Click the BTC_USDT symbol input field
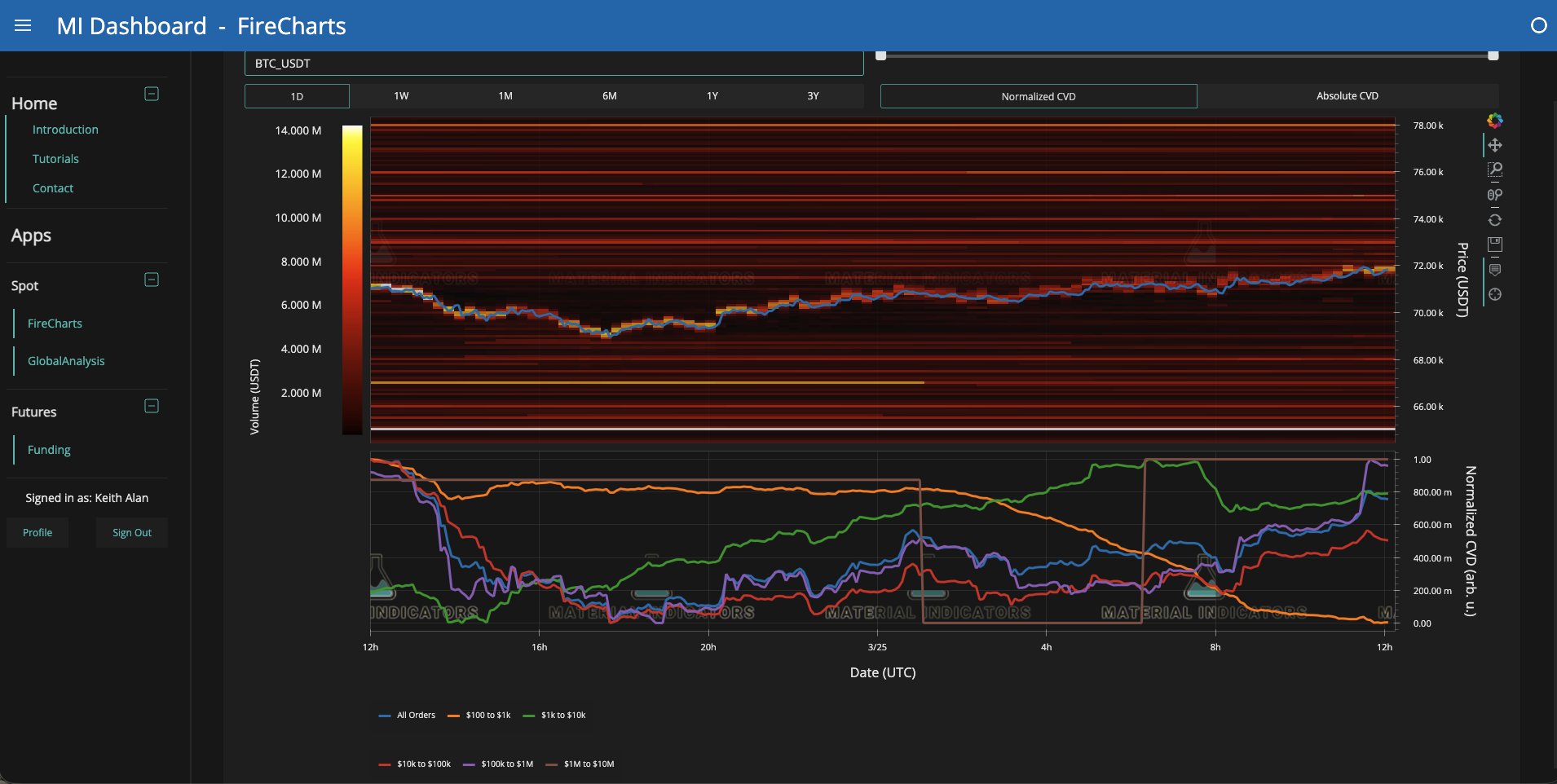 coord(554,63)
